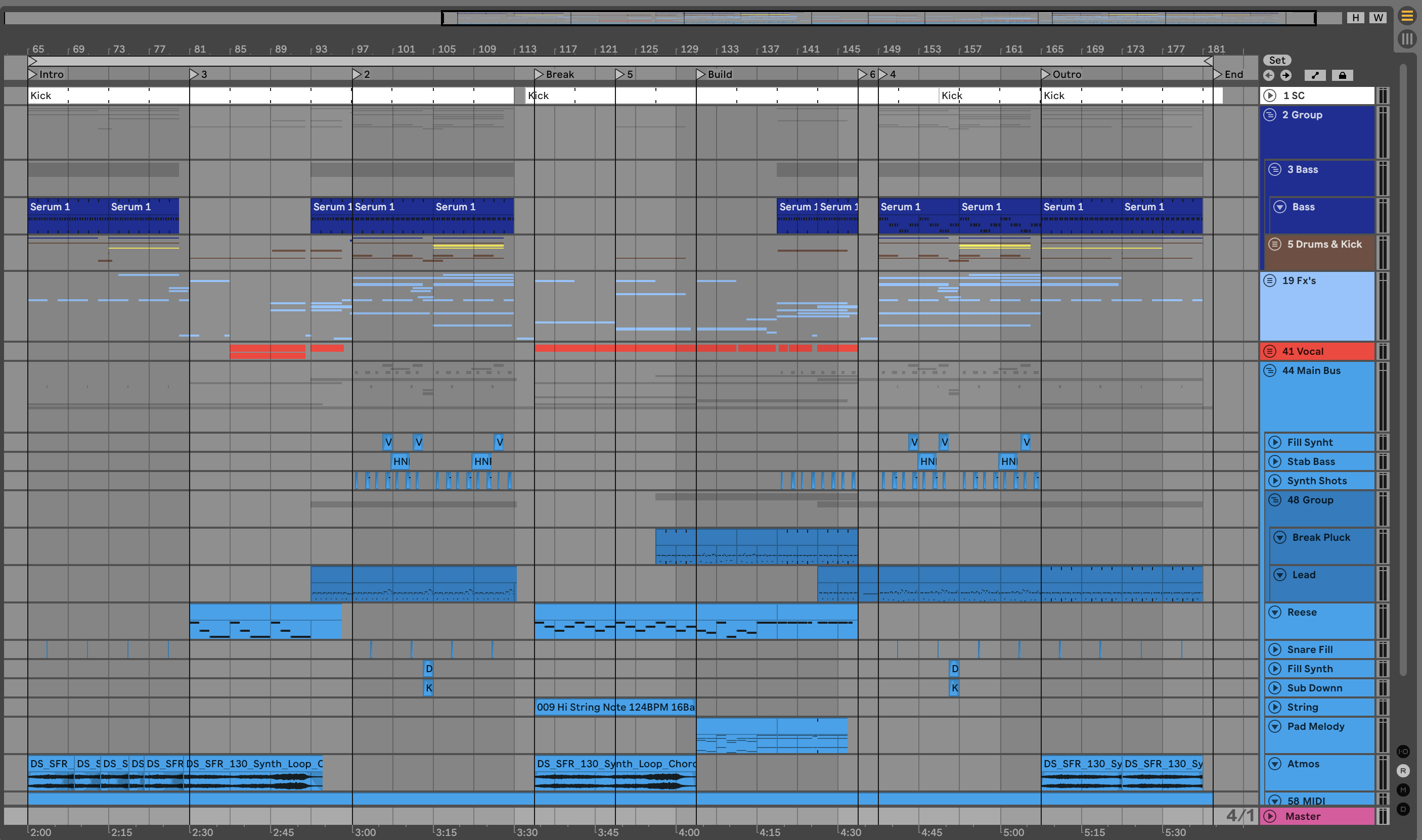
Task: Click the vertical track scrollbar
Action: (x=1403, y=368)
